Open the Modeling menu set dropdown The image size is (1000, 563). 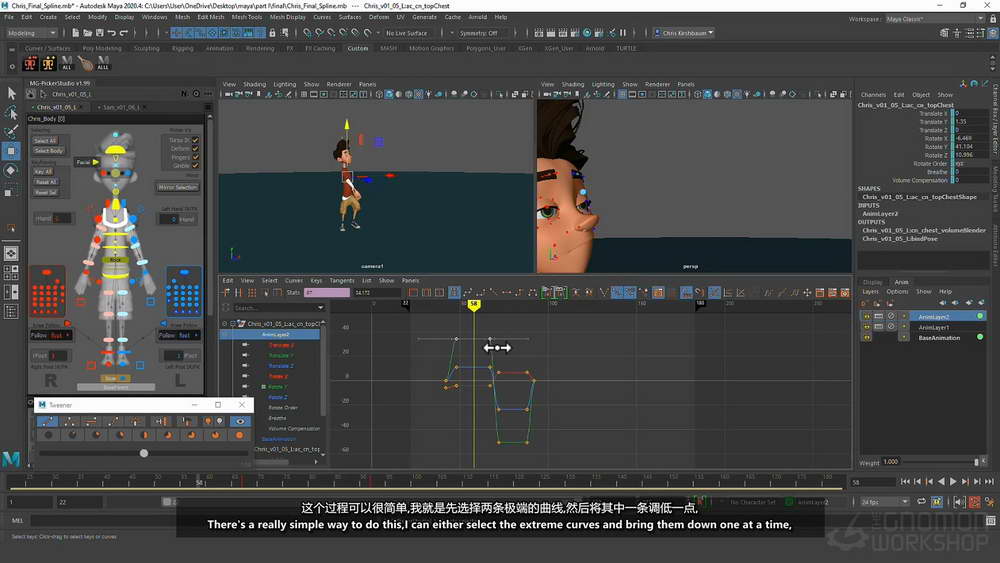tap(32, 33)
